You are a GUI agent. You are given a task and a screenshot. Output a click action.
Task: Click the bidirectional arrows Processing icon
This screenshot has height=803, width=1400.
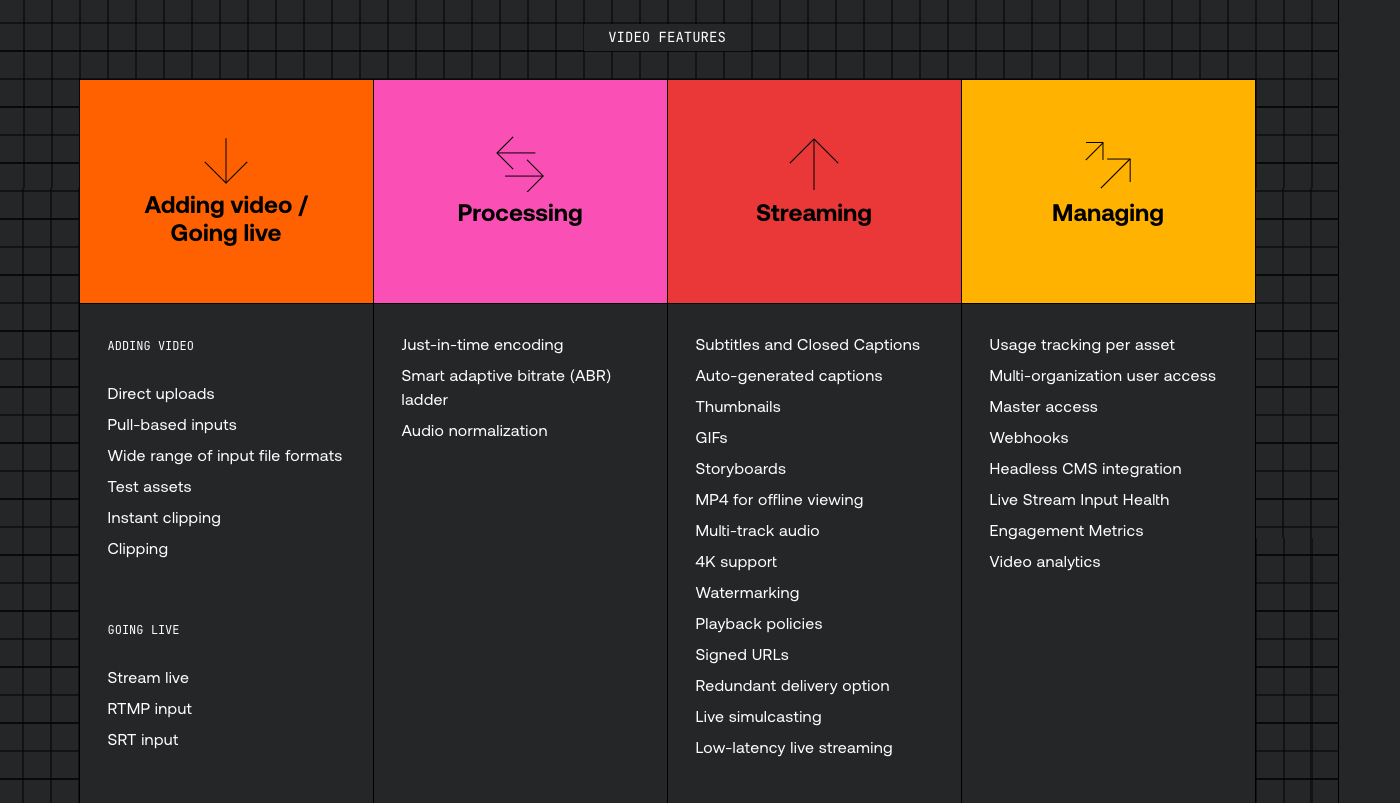[520, 164]
